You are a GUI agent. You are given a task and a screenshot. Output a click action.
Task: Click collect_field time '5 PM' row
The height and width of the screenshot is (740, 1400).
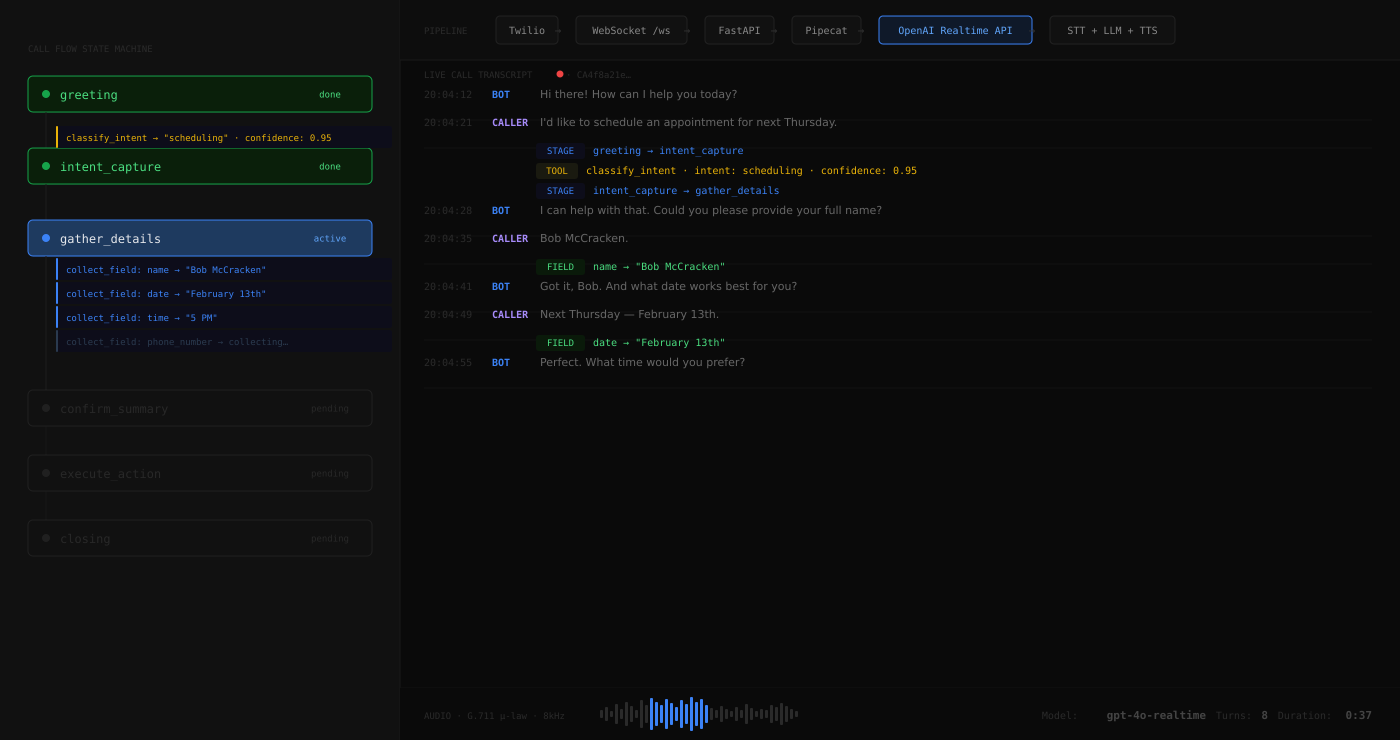point(224,318)
